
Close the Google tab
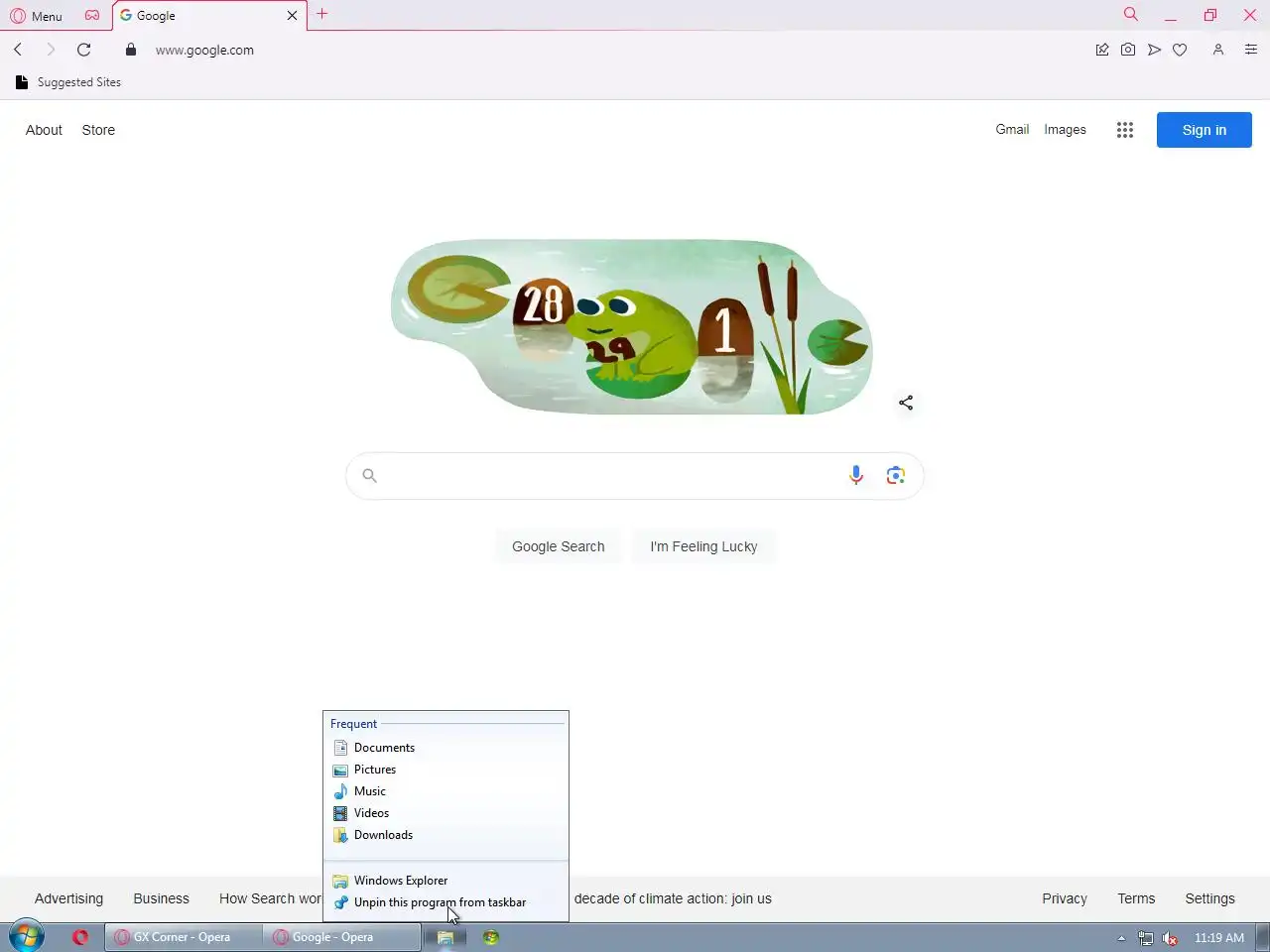[292, 16]
